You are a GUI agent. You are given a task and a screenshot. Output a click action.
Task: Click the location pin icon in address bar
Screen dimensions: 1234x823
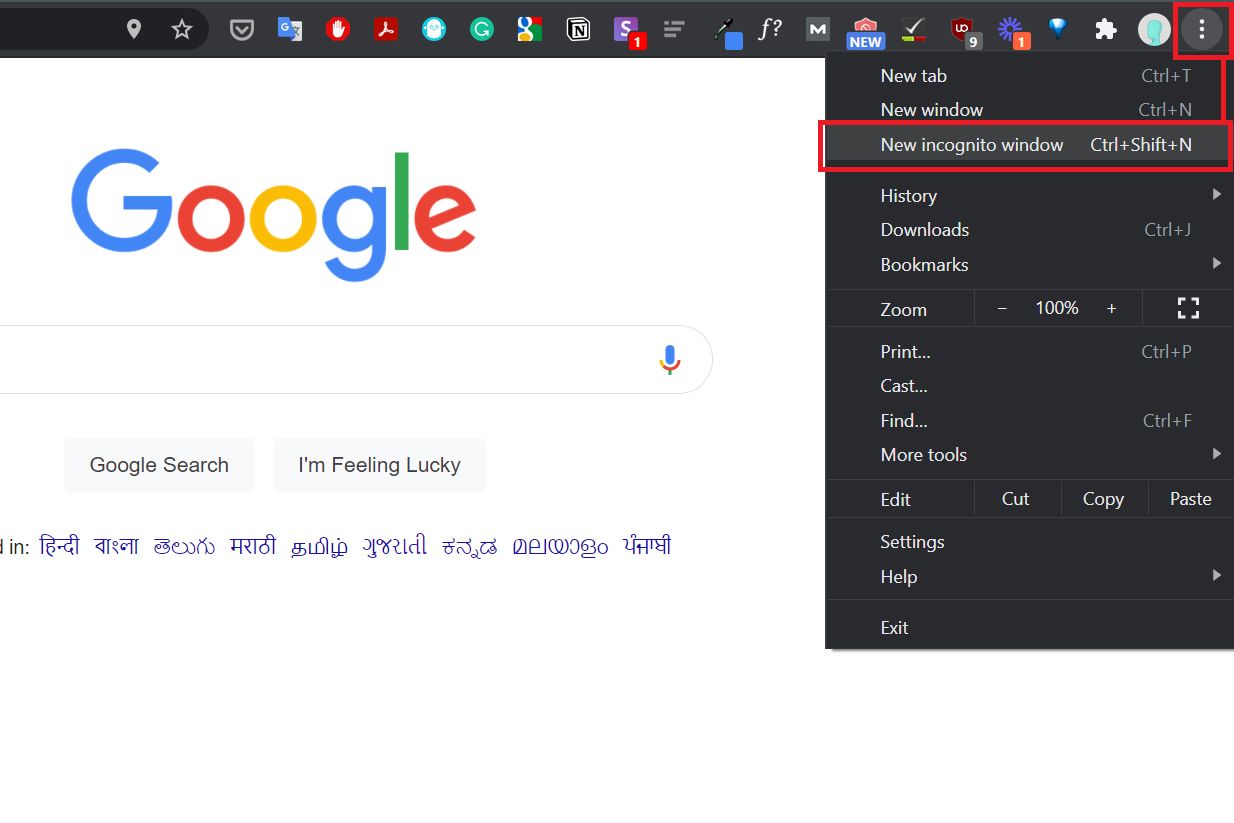134,29
